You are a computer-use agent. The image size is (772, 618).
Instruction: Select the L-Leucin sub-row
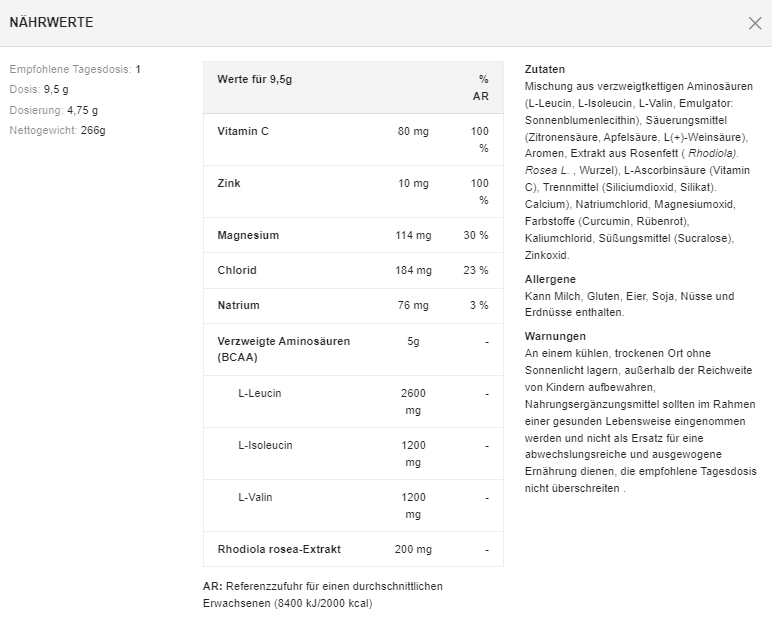[x=260, y=393]
